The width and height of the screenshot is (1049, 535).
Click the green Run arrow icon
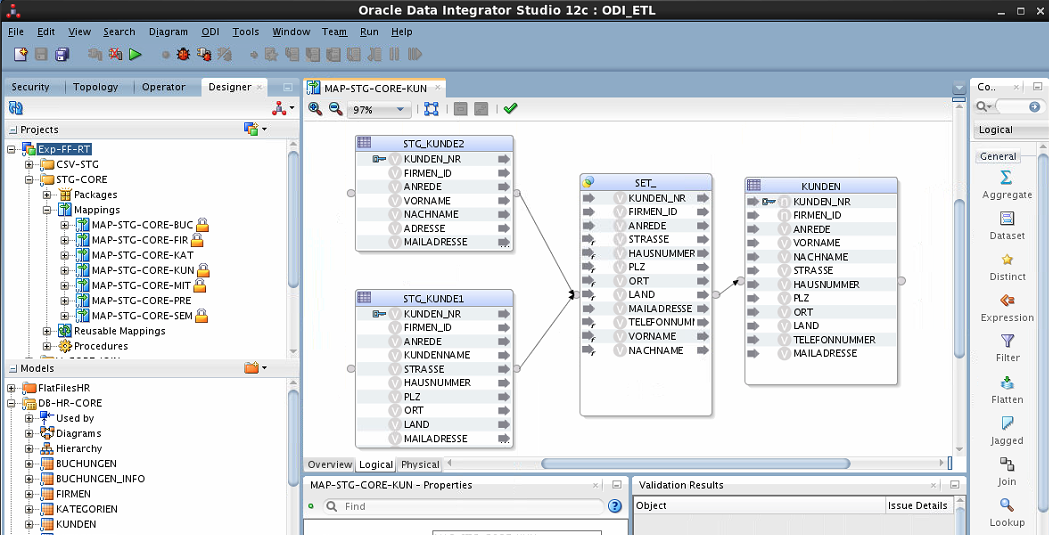[x=135, y=54]
